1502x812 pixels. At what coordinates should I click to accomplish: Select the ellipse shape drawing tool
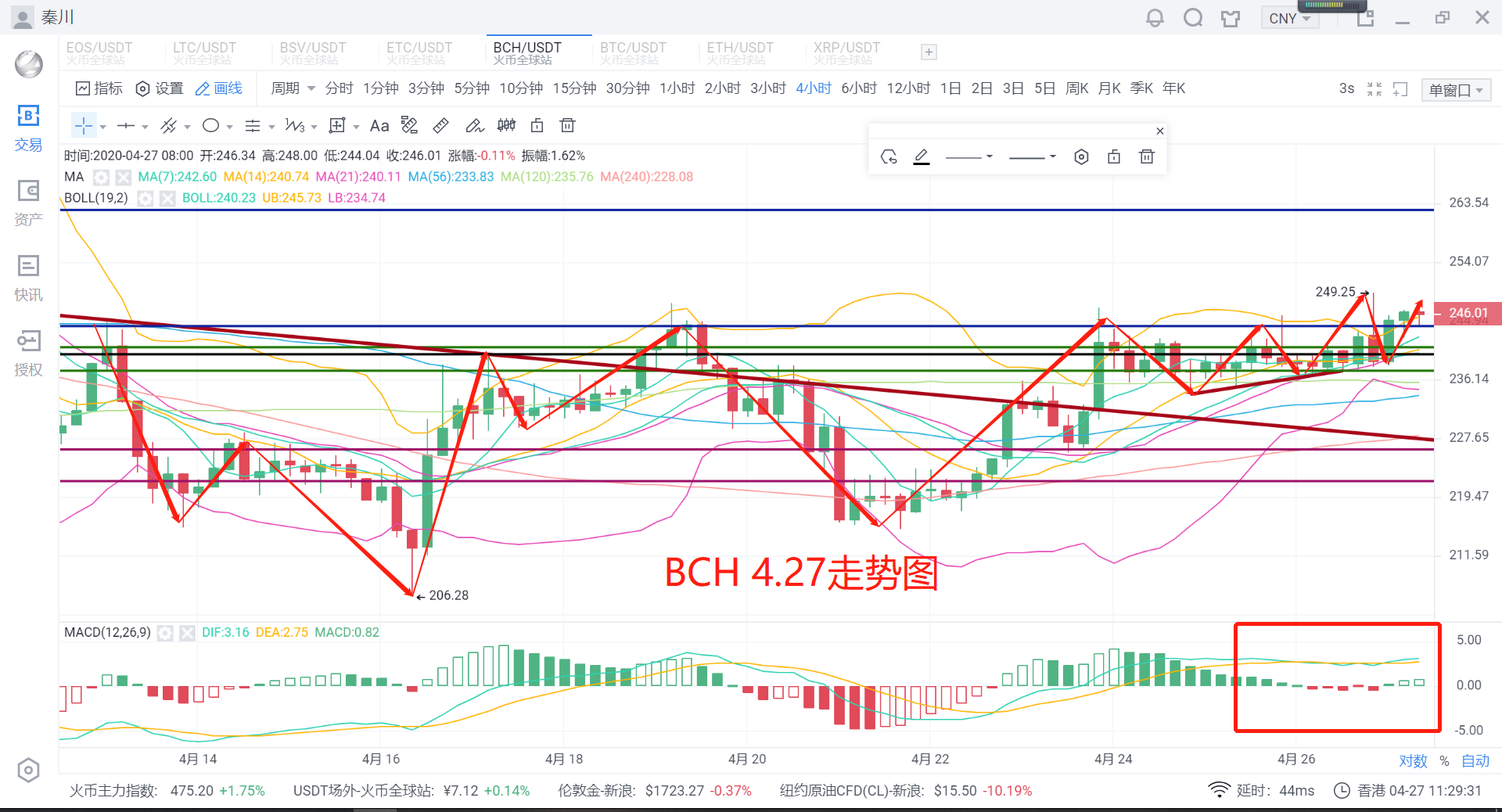point(210,125)
